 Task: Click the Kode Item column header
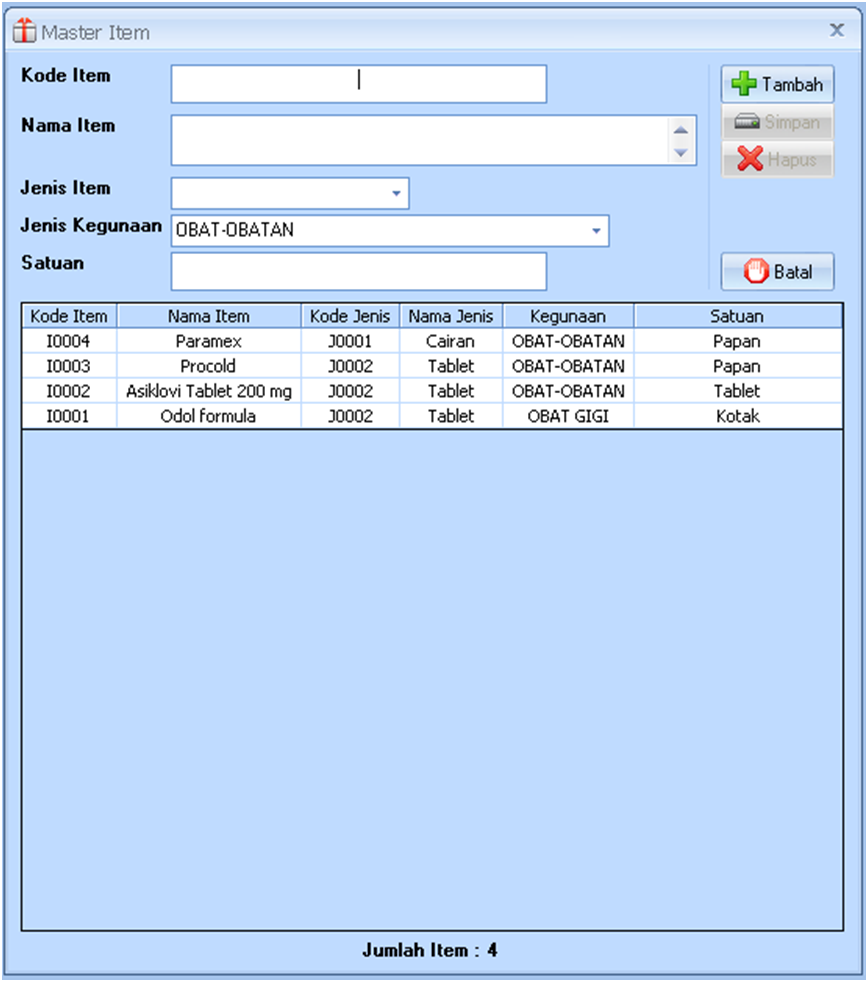pyautogui.click(x=68, y=315)
